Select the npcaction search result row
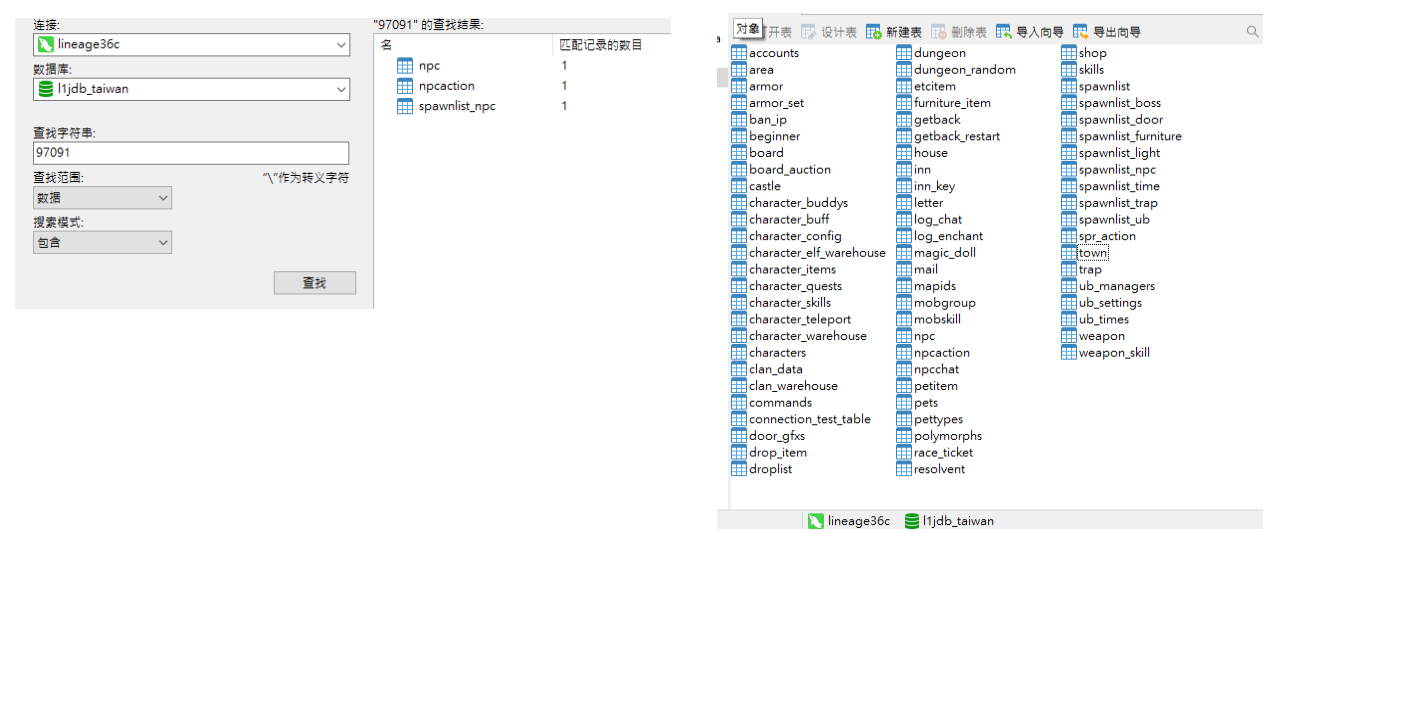 [x=520, y=86]
